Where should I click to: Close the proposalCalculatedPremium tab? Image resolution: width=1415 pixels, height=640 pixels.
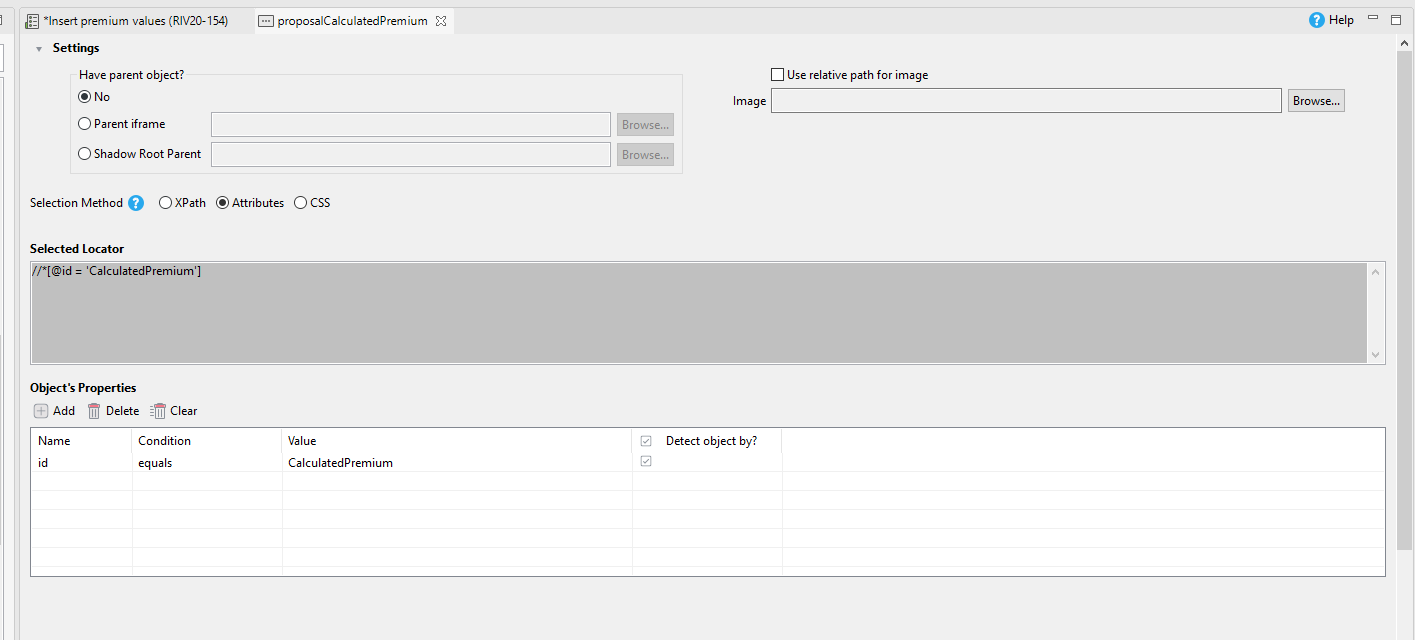tap(441, 21)
